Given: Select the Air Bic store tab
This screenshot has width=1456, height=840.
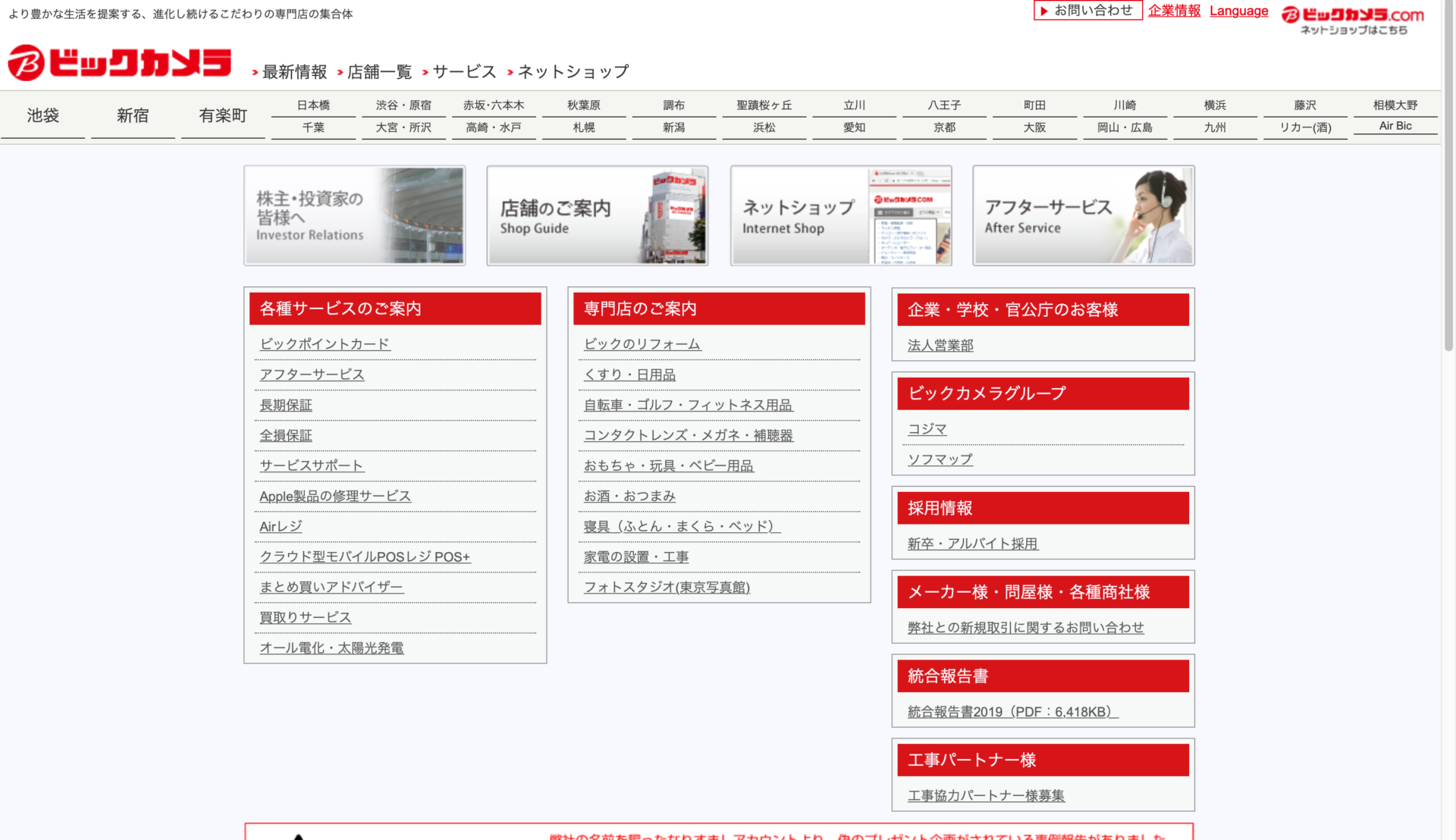Looking at the screenshot, I should [1395, 126].
